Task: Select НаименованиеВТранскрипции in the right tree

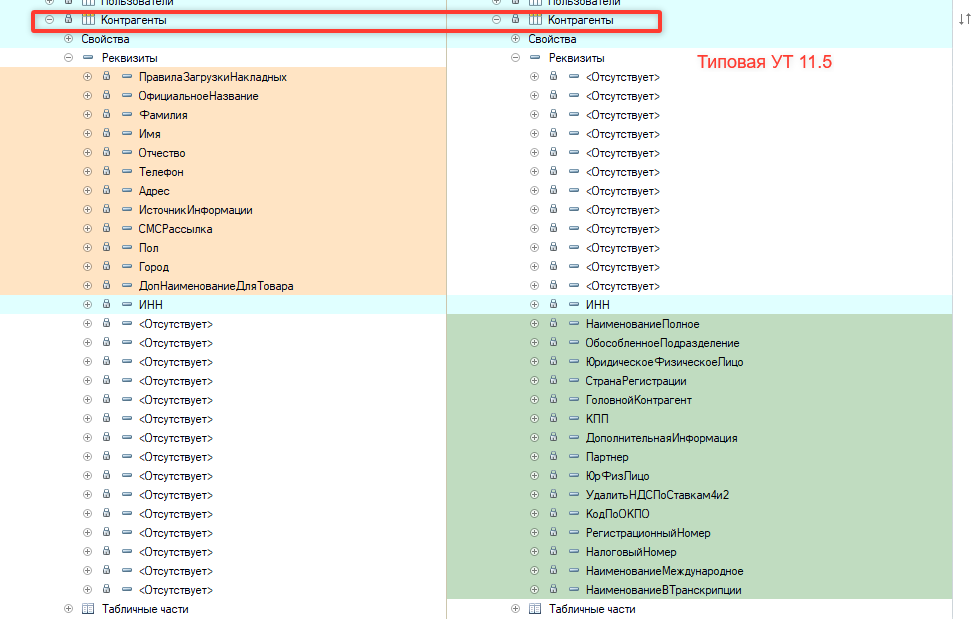Action: tap(663, 590)
